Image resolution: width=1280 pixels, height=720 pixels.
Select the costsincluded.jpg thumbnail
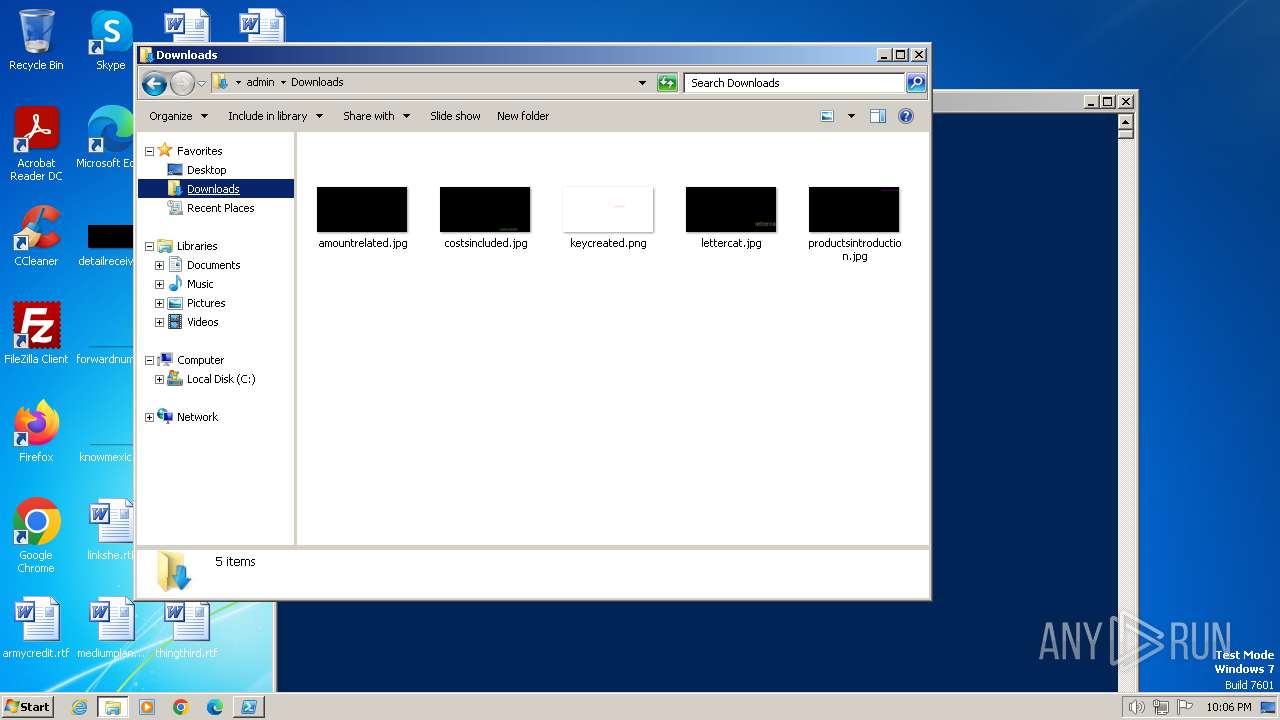coord(485,209)
